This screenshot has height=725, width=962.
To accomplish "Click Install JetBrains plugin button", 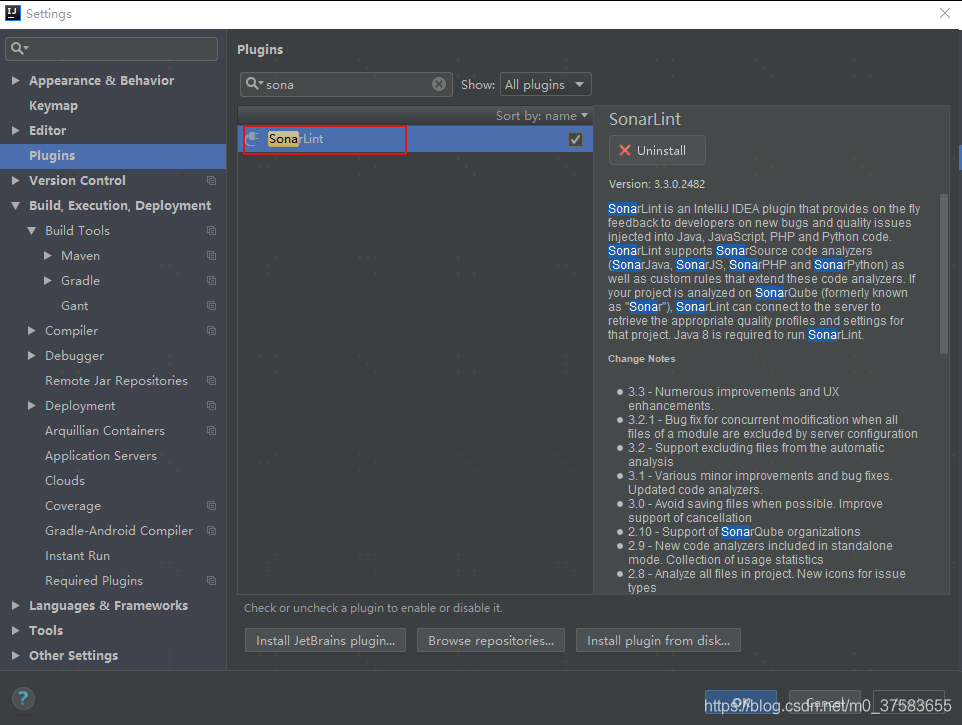I will pos(325,640).
